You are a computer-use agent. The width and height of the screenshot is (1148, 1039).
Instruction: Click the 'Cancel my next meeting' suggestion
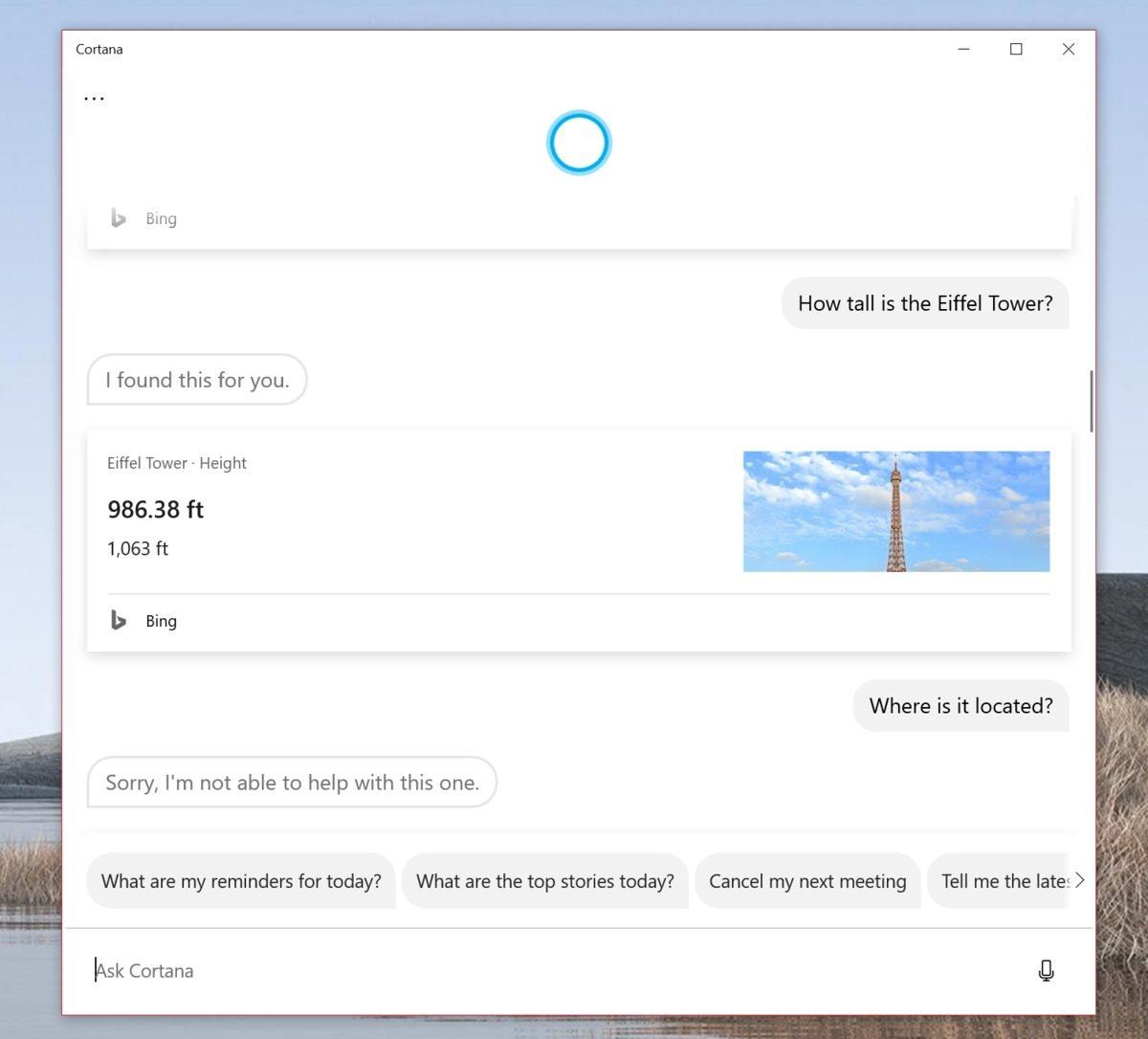[x=807, y=880]
